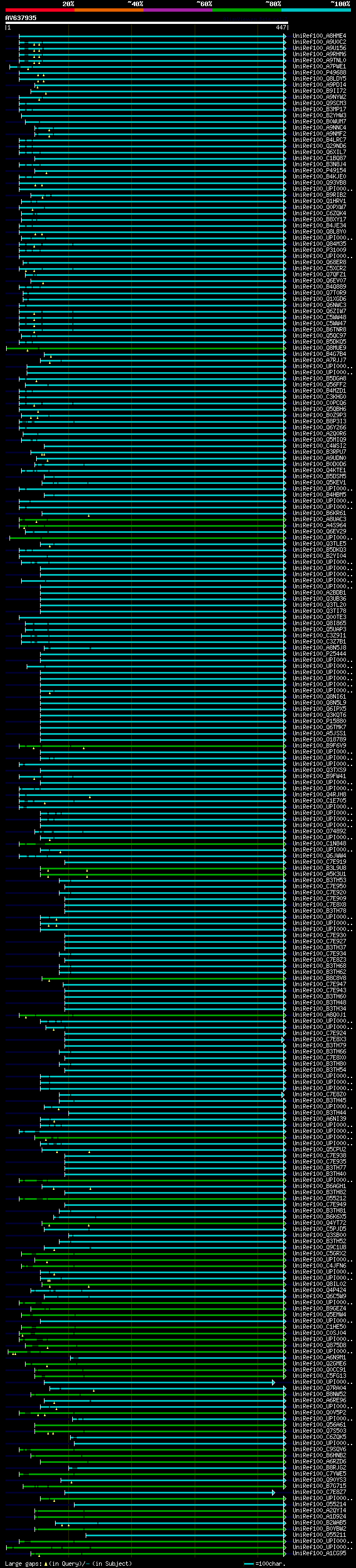
Task: Select hit label UniRef100_Q00TE3
Action: coord(319,617)
